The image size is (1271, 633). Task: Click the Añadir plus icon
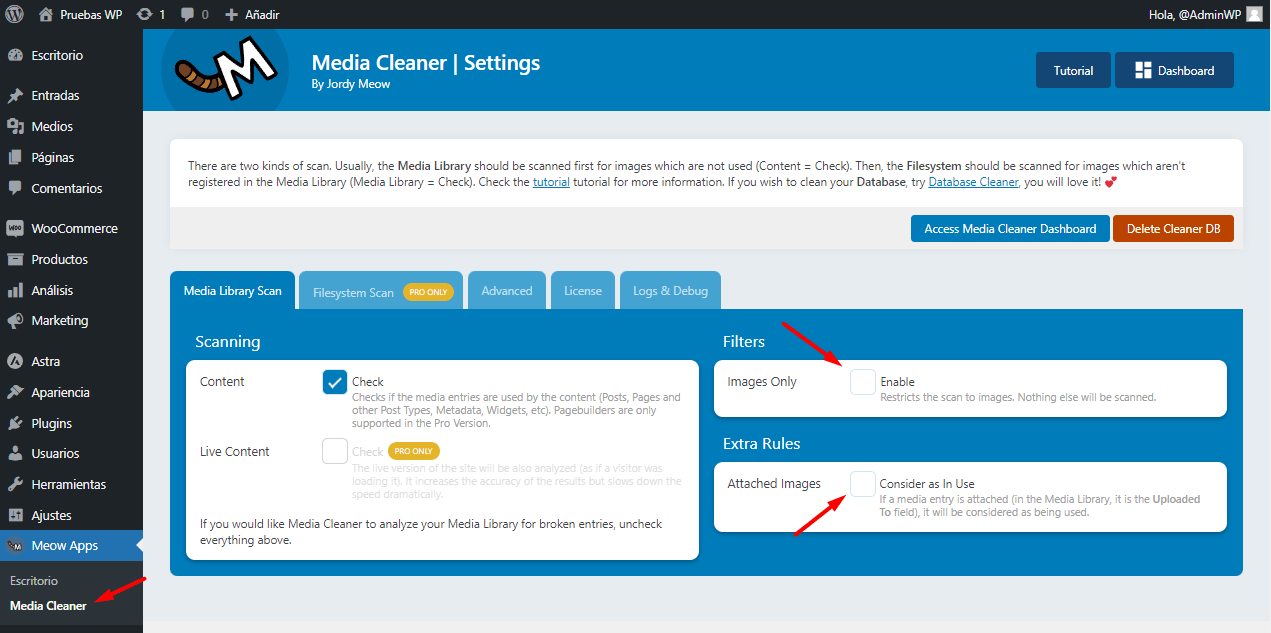pos(231,15)
